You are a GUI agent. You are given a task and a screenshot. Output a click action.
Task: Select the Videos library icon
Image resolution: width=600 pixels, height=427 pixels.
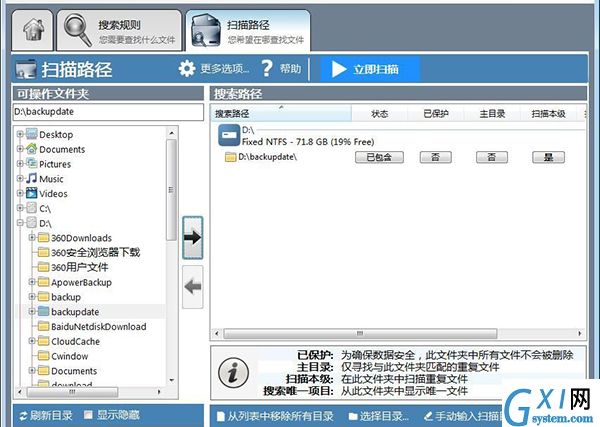(x=31, y=193)
